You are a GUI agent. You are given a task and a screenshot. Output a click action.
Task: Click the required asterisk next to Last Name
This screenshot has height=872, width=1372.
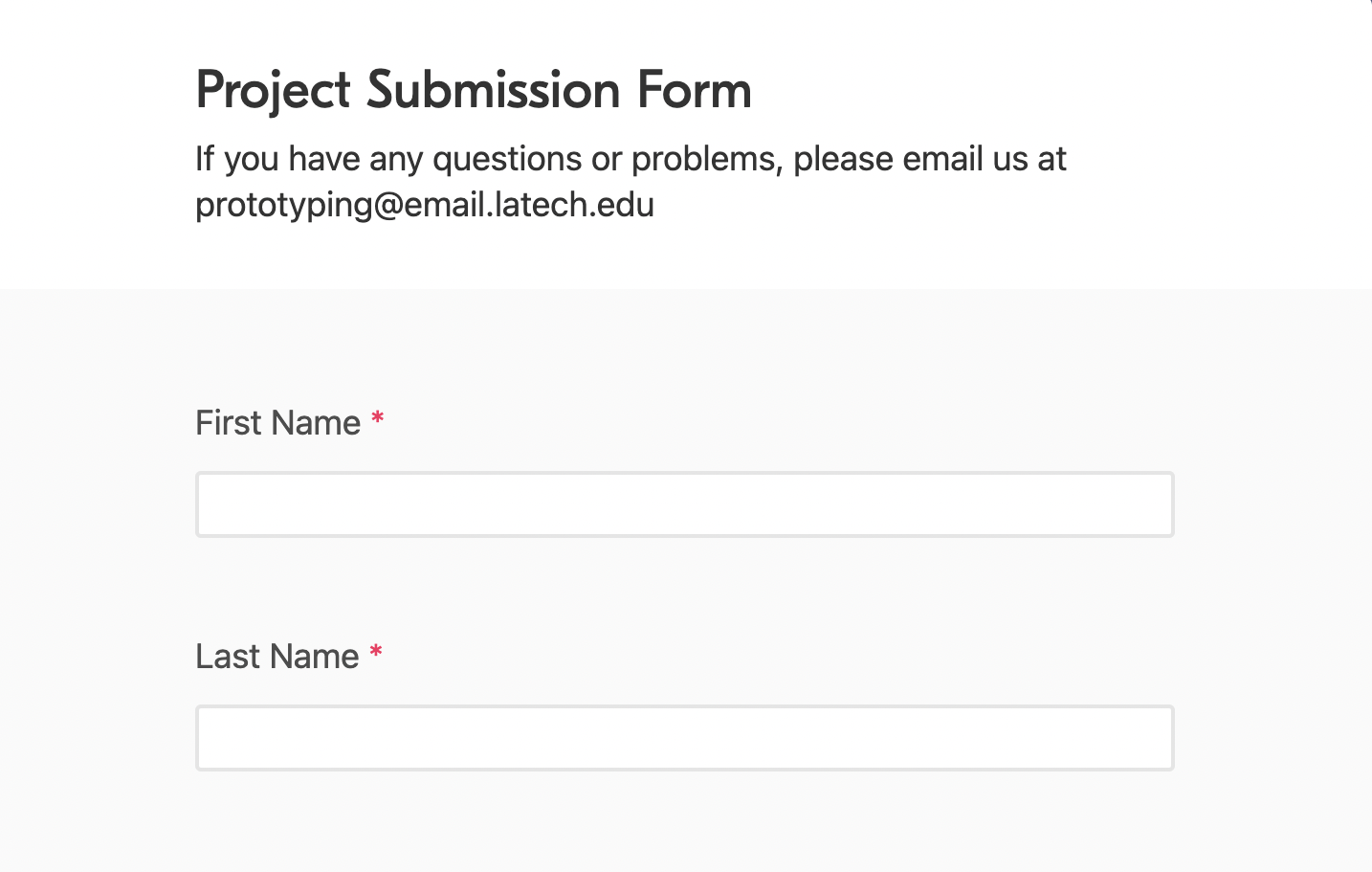[376, 654]
